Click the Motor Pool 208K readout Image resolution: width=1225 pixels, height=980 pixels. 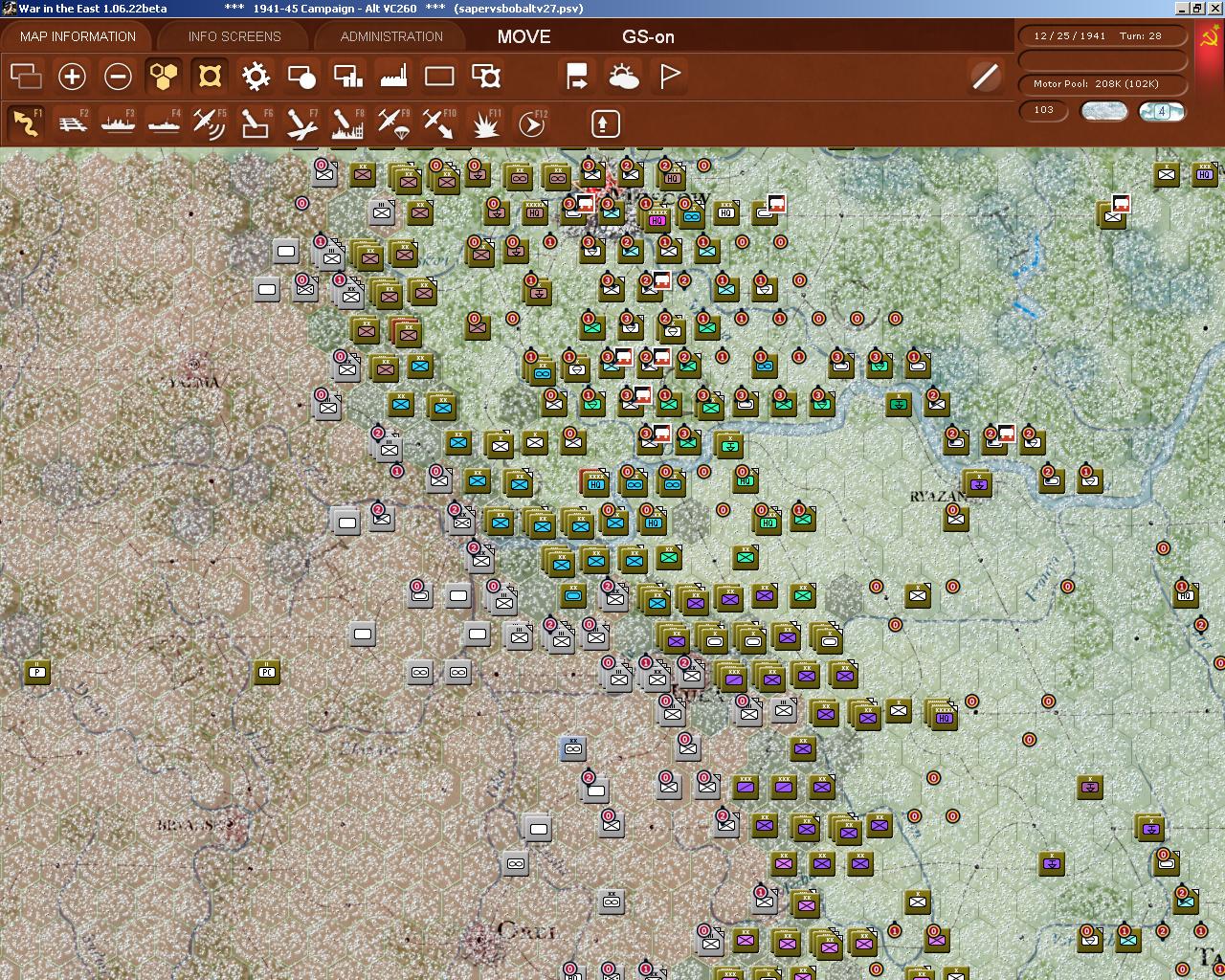pos(1102,84)
